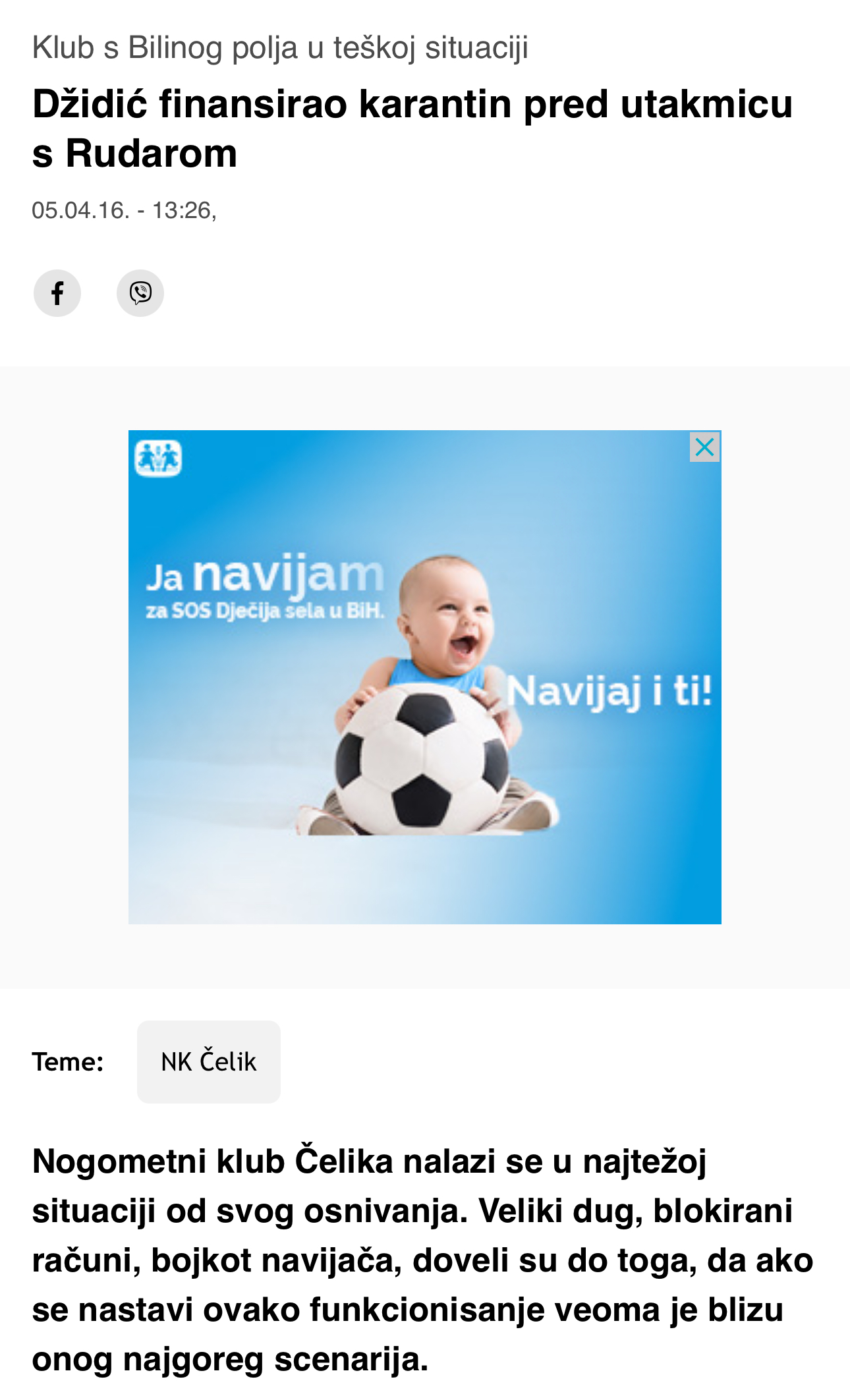The image size is (850, 1400).
Task: Click the 'Teme:' label
Action: [x=68, y=1061]
